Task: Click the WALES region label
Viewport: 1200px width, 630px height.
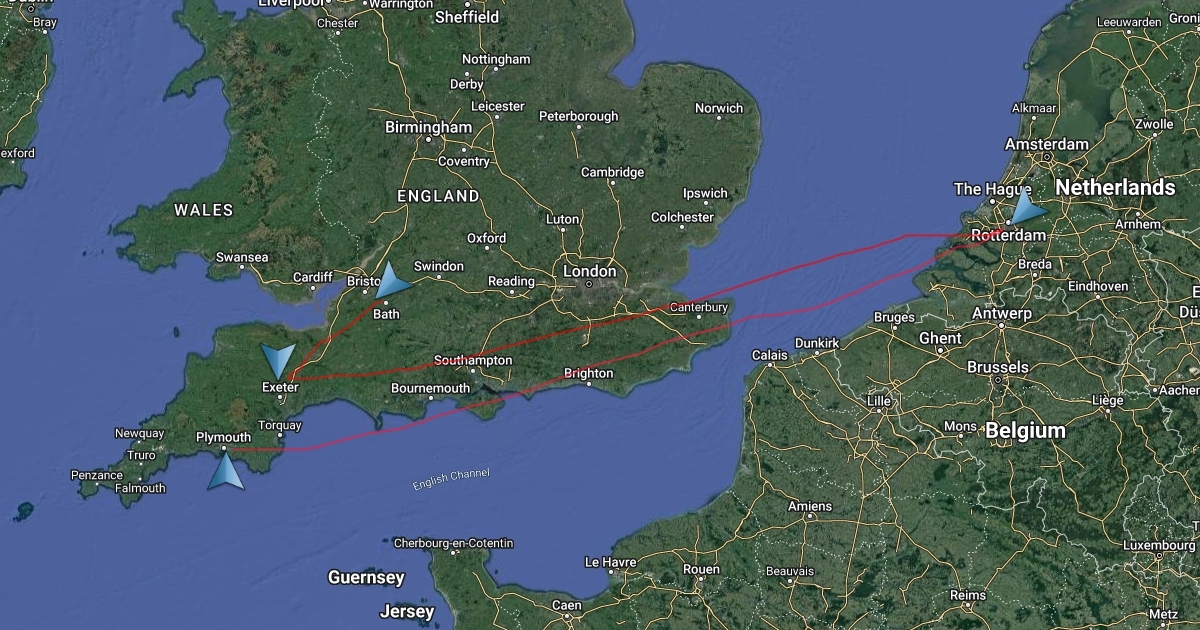Action: click(203, 210)
